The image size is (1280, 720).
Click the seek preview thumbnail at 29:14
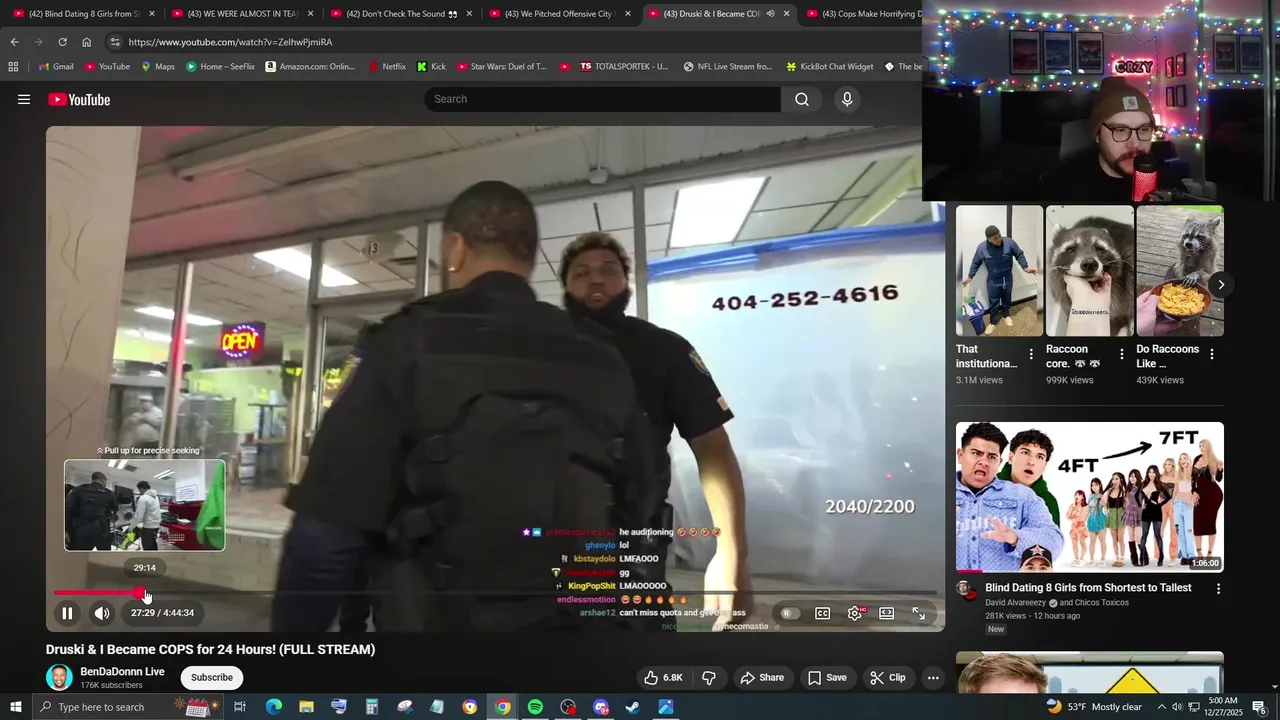pyautogui.click(x=145, y=505)
